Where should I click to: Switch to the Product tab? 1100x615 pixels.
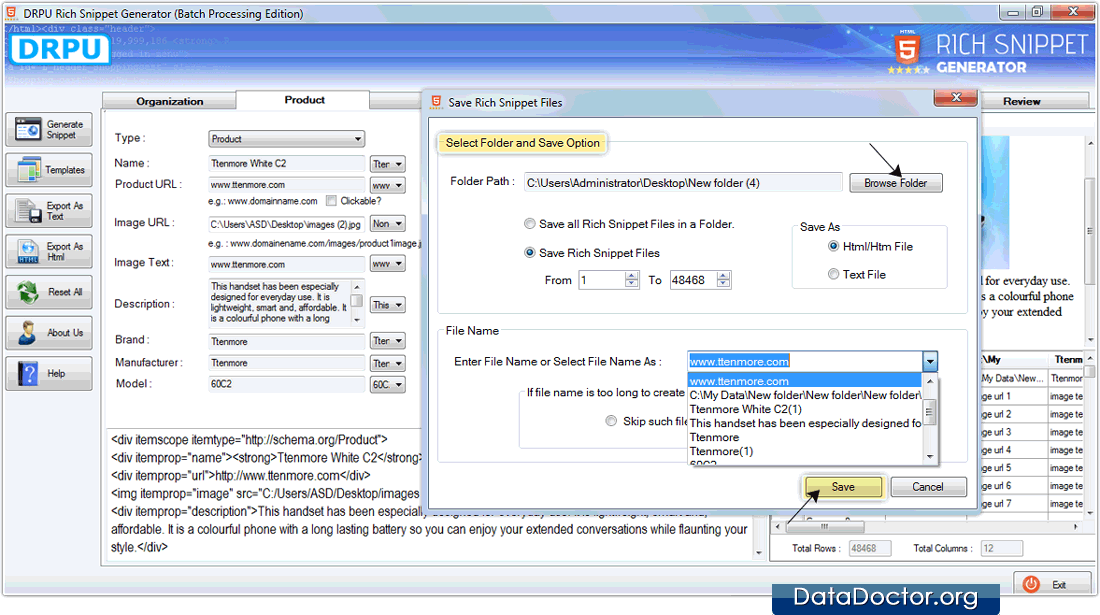click(304, 100)
